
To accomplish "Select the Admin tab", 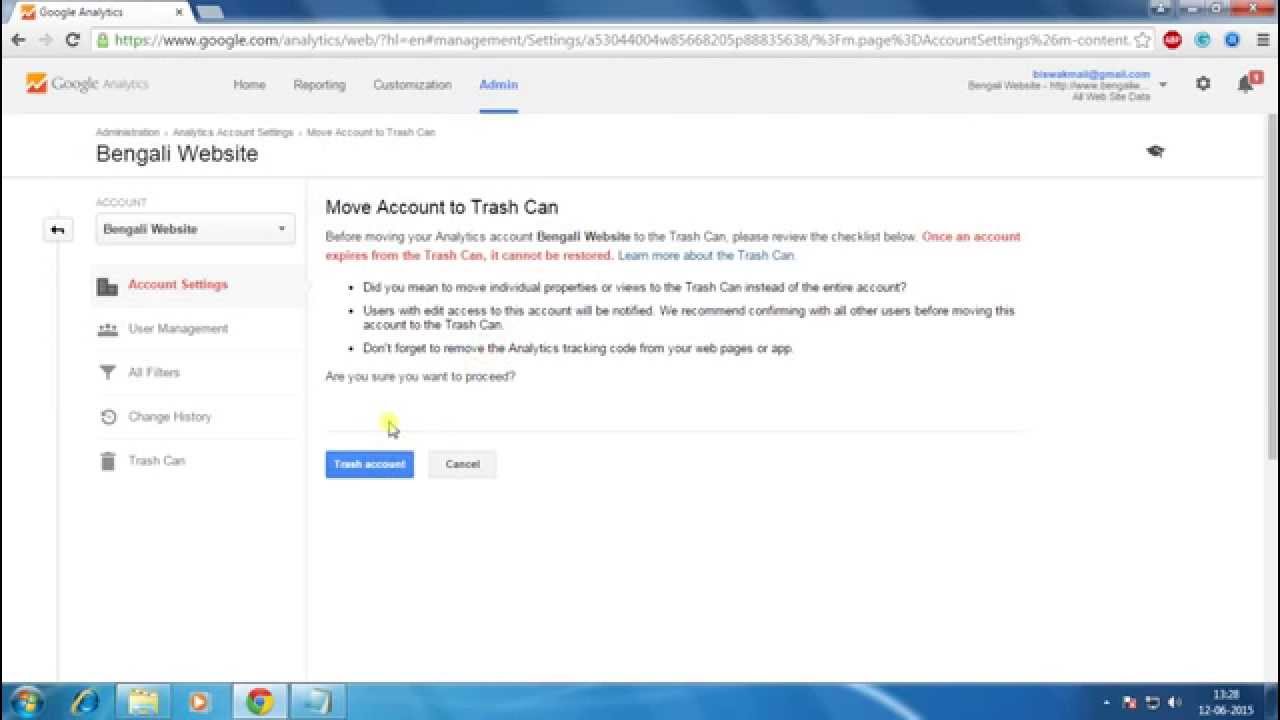I will 498,85.
